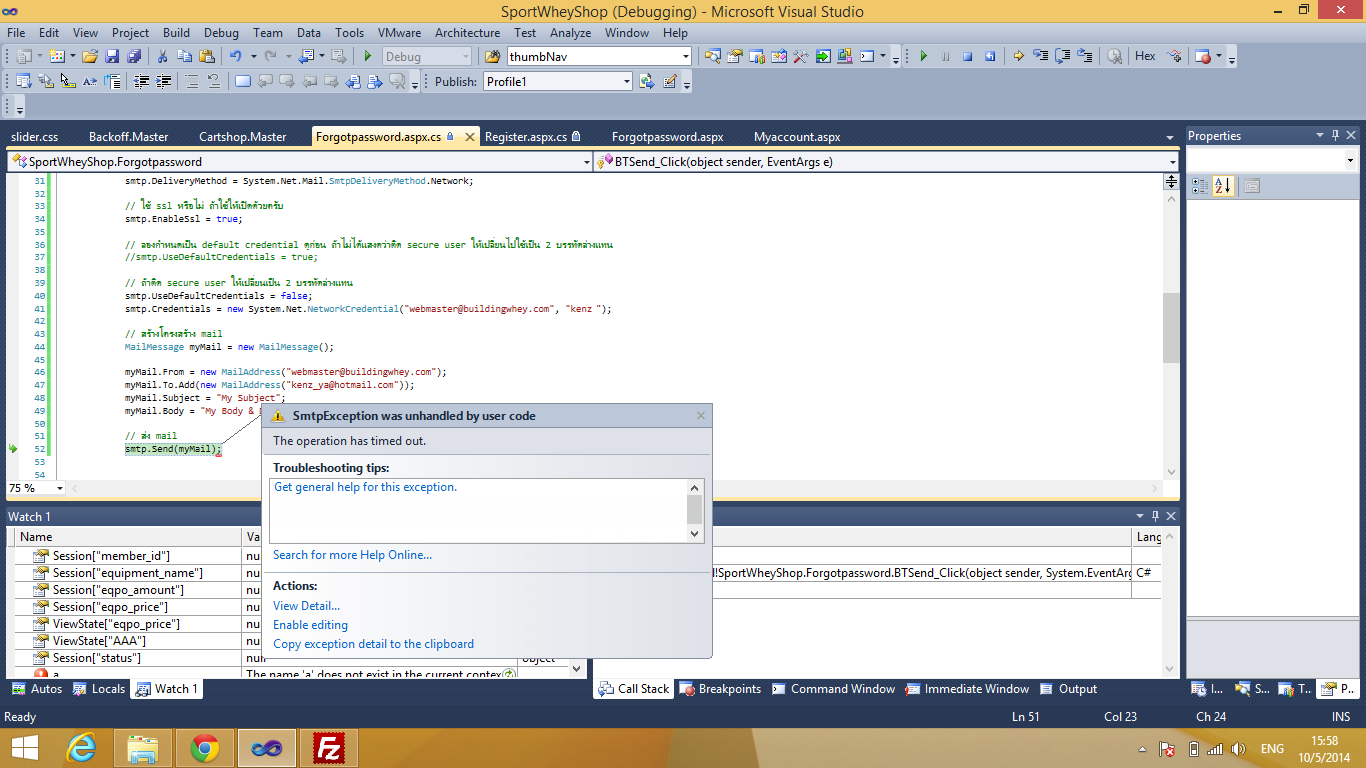The height and width of the screenshot is (768, 1366).
Task: Open the Analyze menu
Action: (x=570, y=32)
